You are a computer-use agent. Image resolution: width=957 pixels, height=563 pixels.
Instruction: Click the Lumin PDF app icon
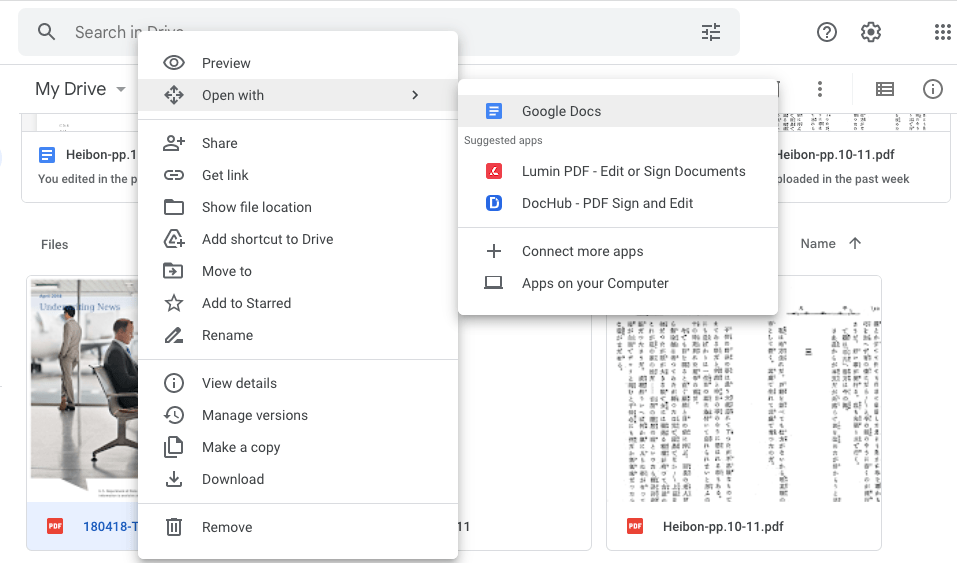click(x=493, y=171)
